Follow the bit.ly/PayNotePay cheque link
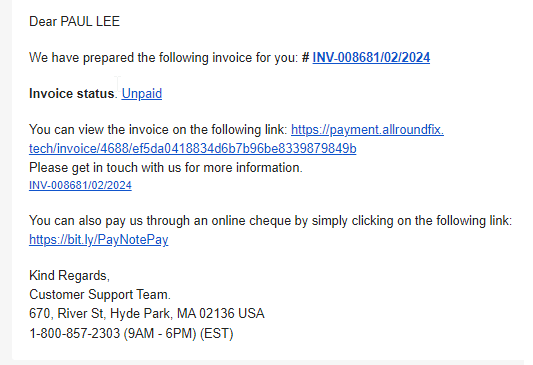Screen dimensions: 533x365 pos(99,240)
